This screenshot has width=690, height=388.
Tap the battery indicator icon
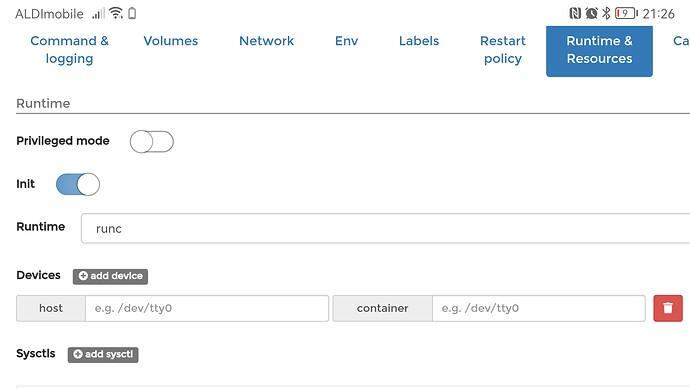(x=626, y=13)
